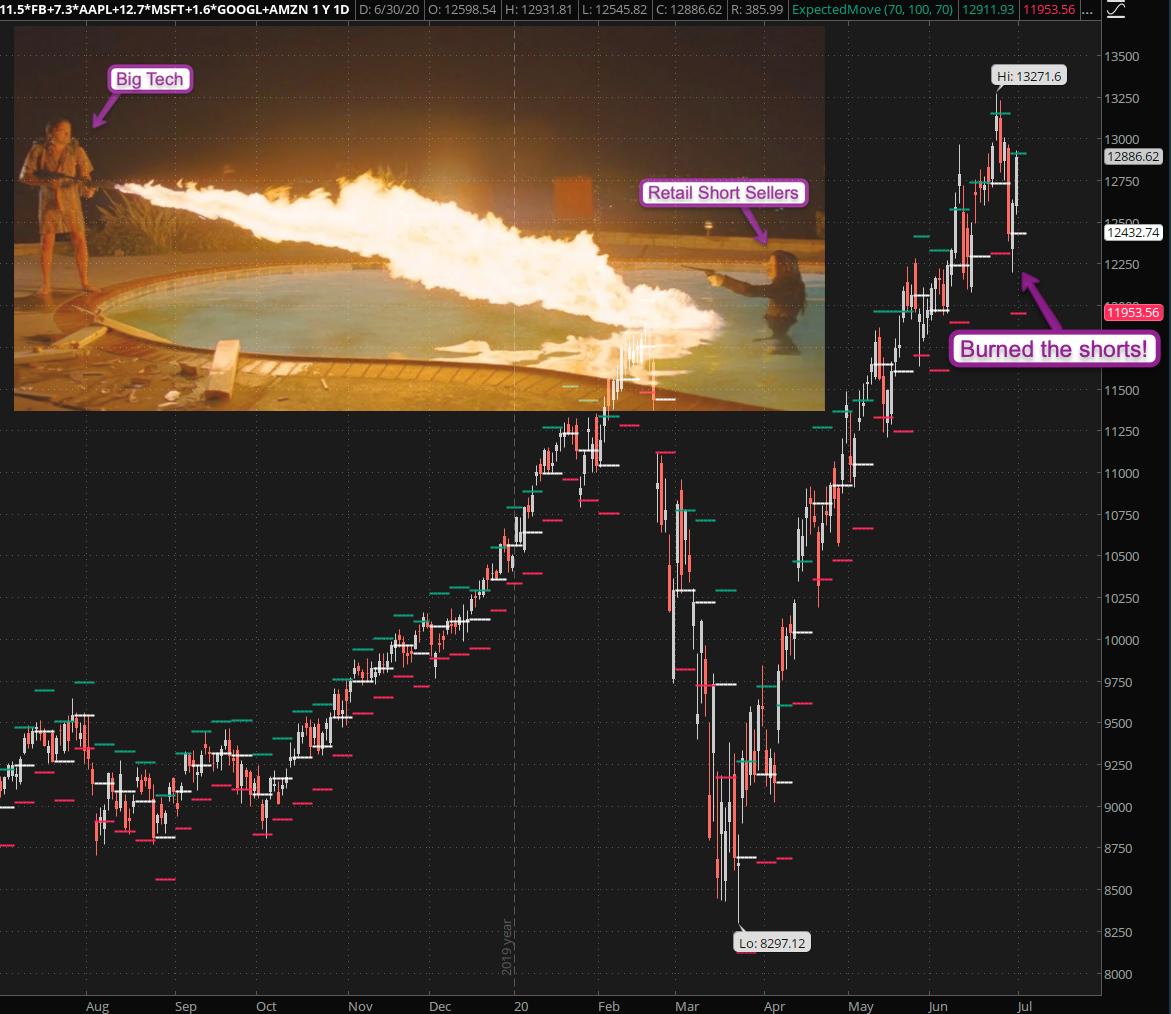
Task: Click the 9750 price axis label
Action: (1119, 682)
